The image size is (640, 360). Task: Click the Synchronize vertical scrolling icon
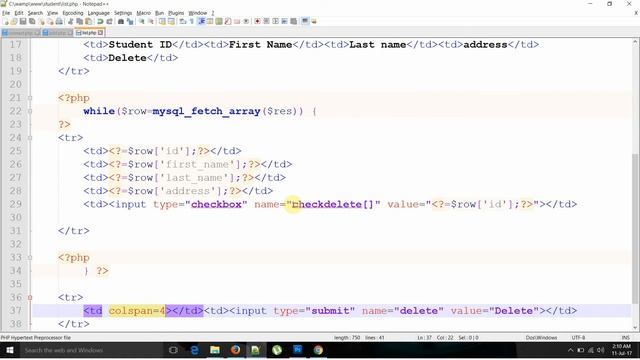pos(162,21)
